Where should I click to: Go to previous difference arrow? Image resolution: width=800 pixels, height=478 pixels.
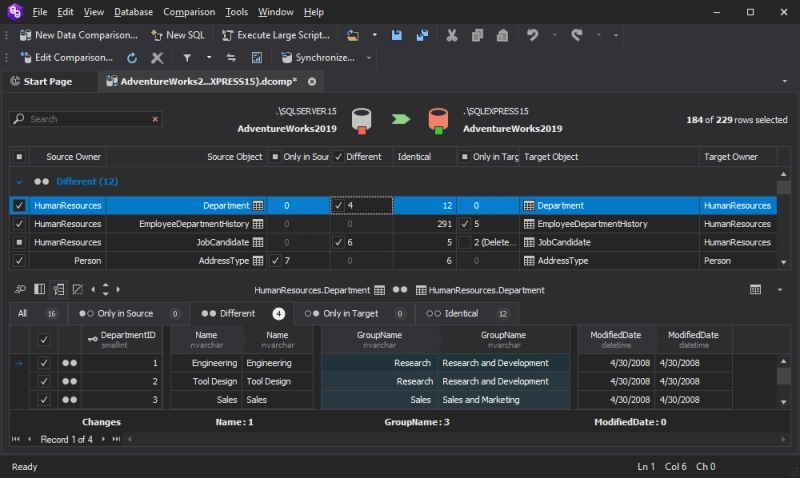tap(93, 289)
